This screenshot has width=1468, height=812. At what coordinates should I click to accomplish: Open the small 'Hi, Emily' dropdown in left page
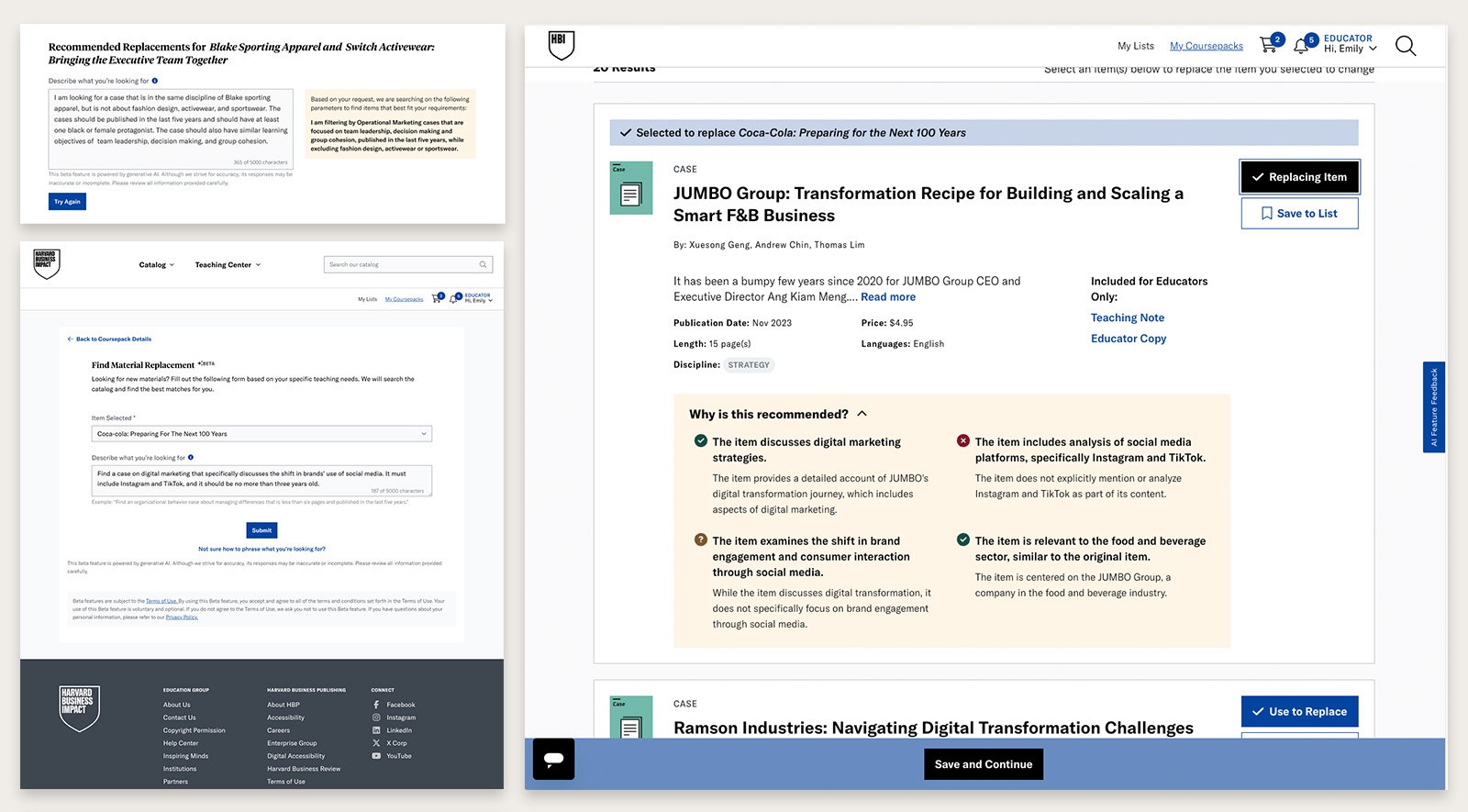pos(478,300)
